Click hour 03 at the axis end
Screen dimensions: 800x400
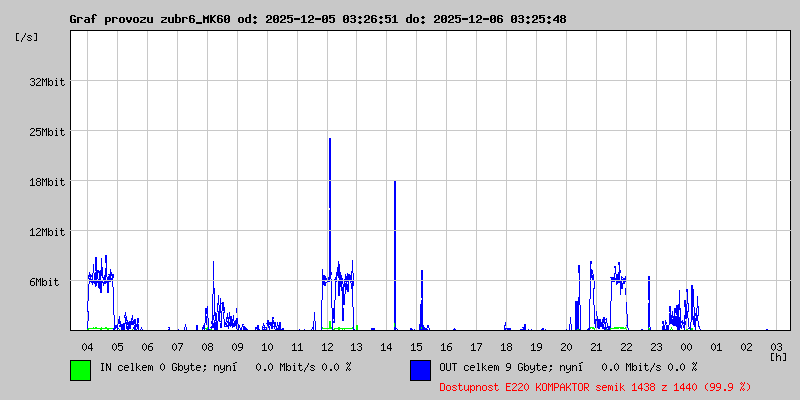tap(776, 346)
